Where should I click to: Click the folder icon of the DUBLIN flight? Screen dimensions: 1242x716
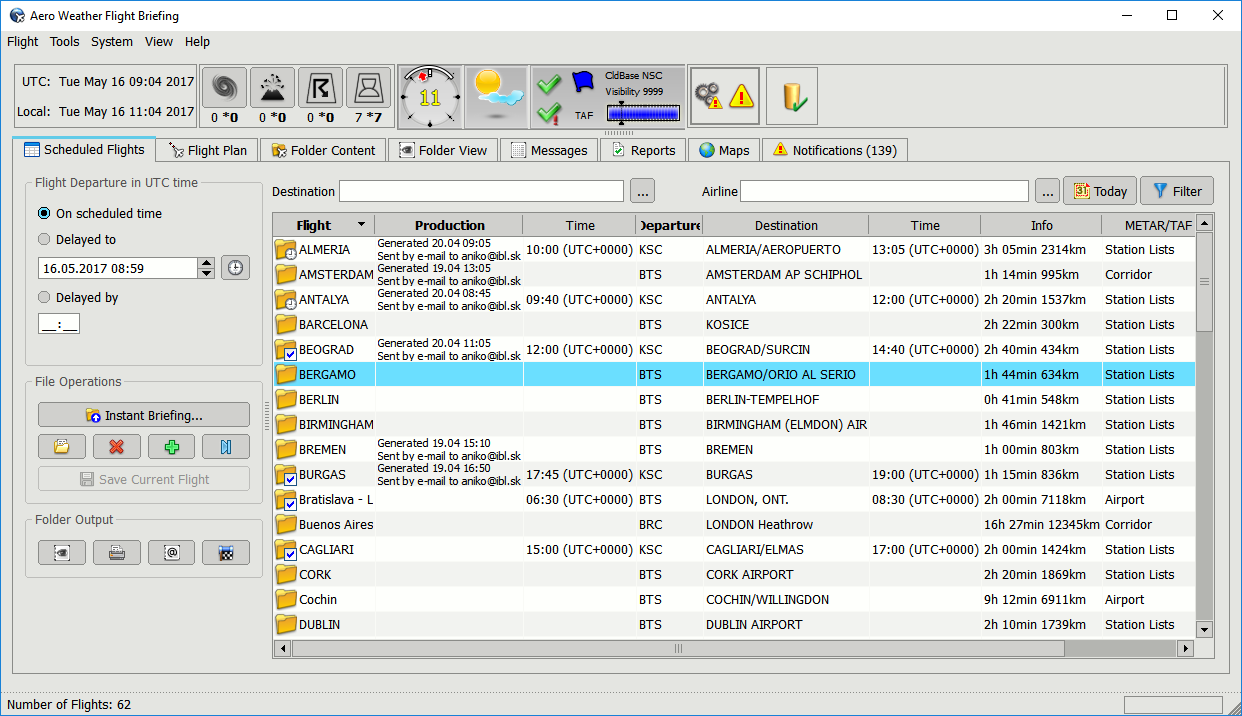click(x=286, y=625)
